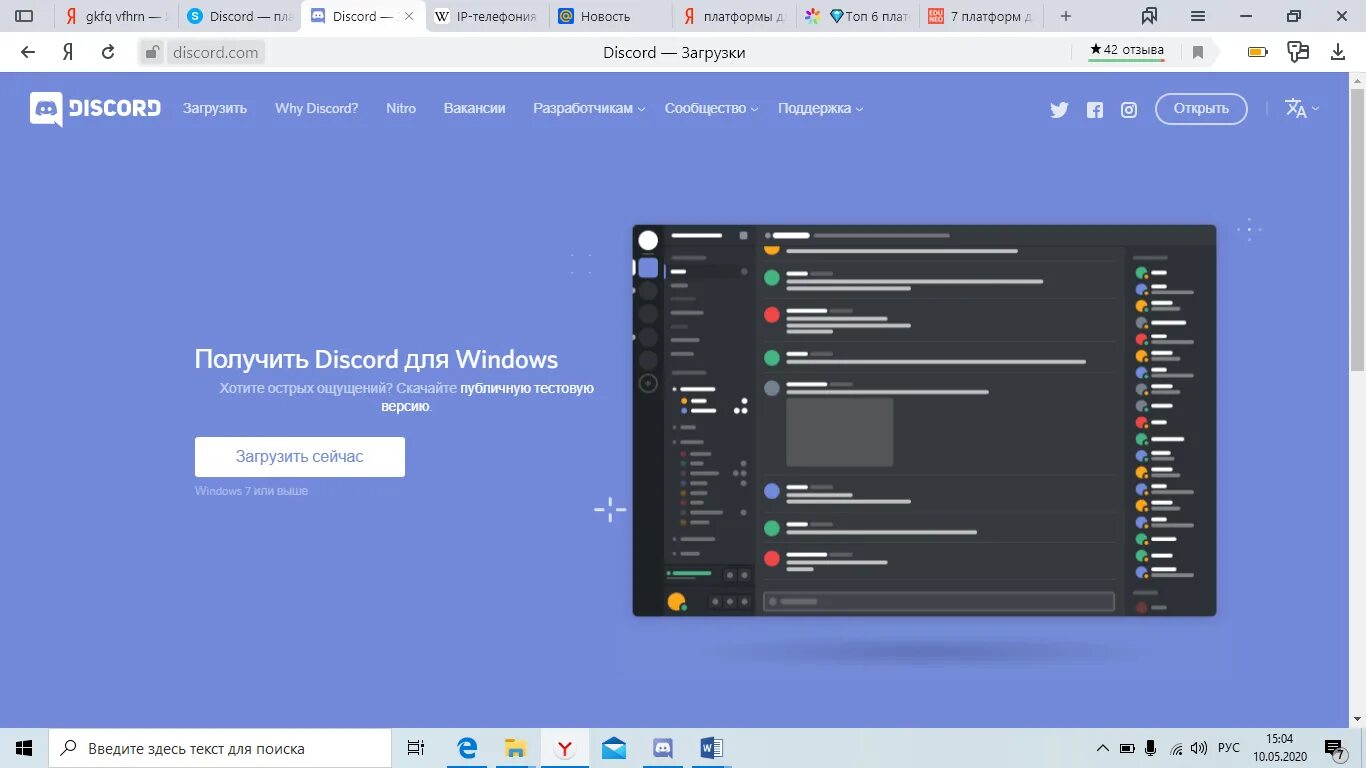Screen dimensions: 1366x768
Task: Click the Discord logo in the page header
Action: (x=95, y=108)
